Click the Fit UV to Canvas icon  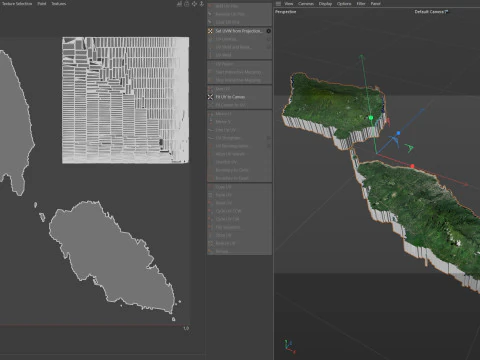pyautogui.click(x=210, y=97)
